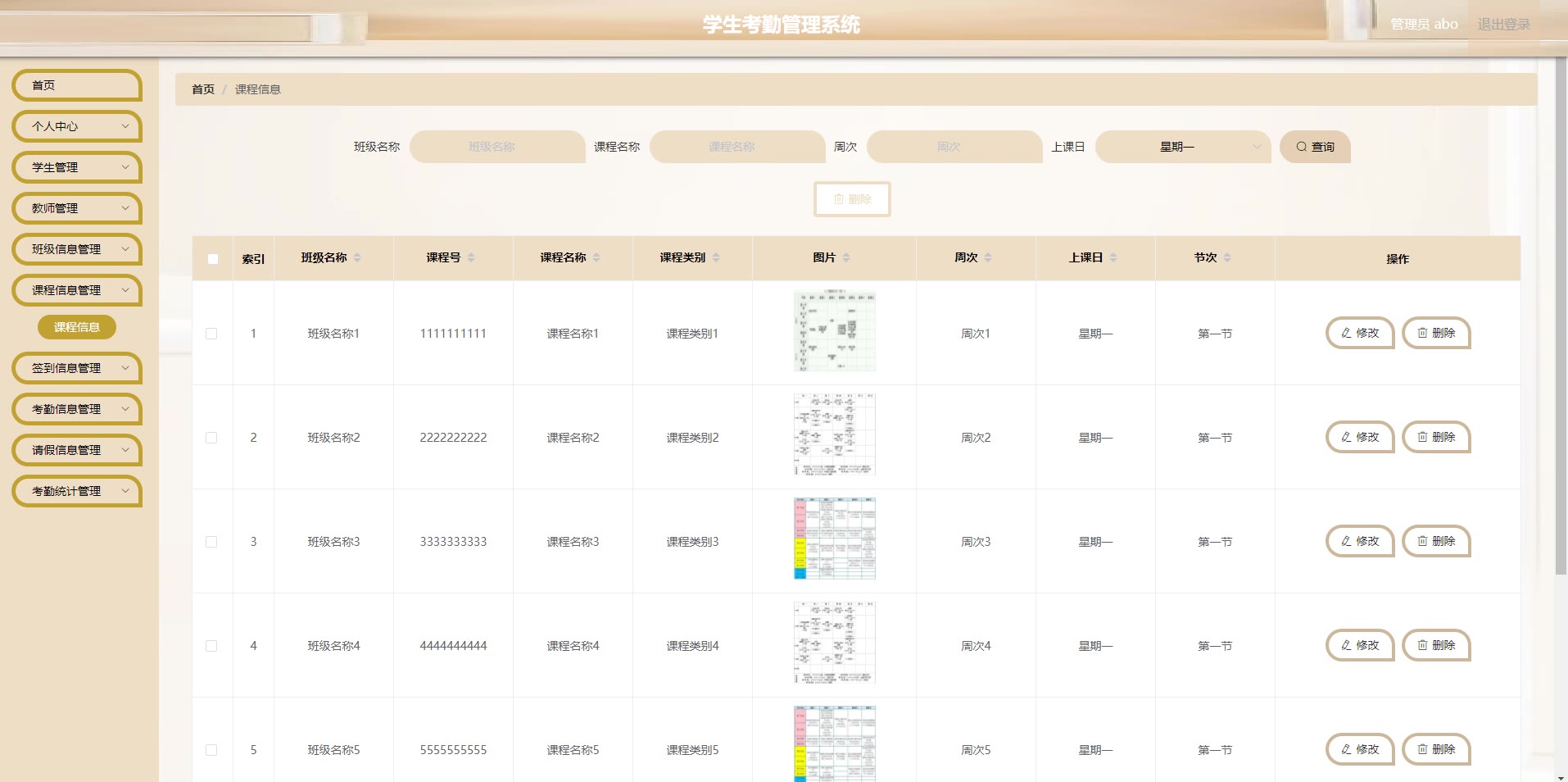Sort by 课程类别 column arrows

click(x=716, y=257)
